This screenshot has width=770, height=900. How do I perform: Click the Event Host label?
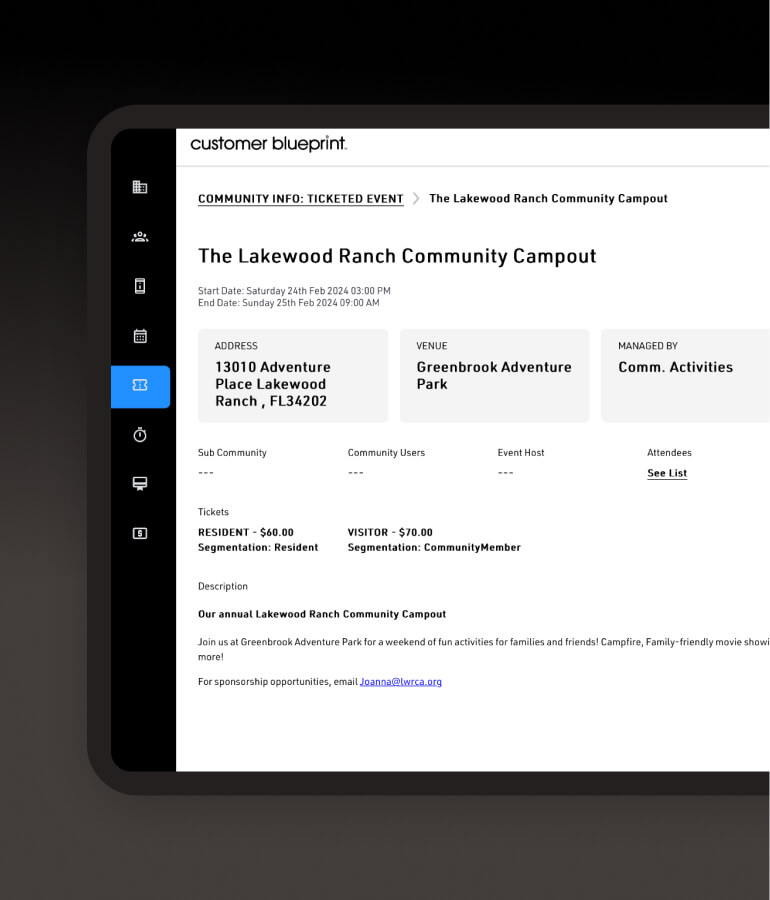pos(521,452)
